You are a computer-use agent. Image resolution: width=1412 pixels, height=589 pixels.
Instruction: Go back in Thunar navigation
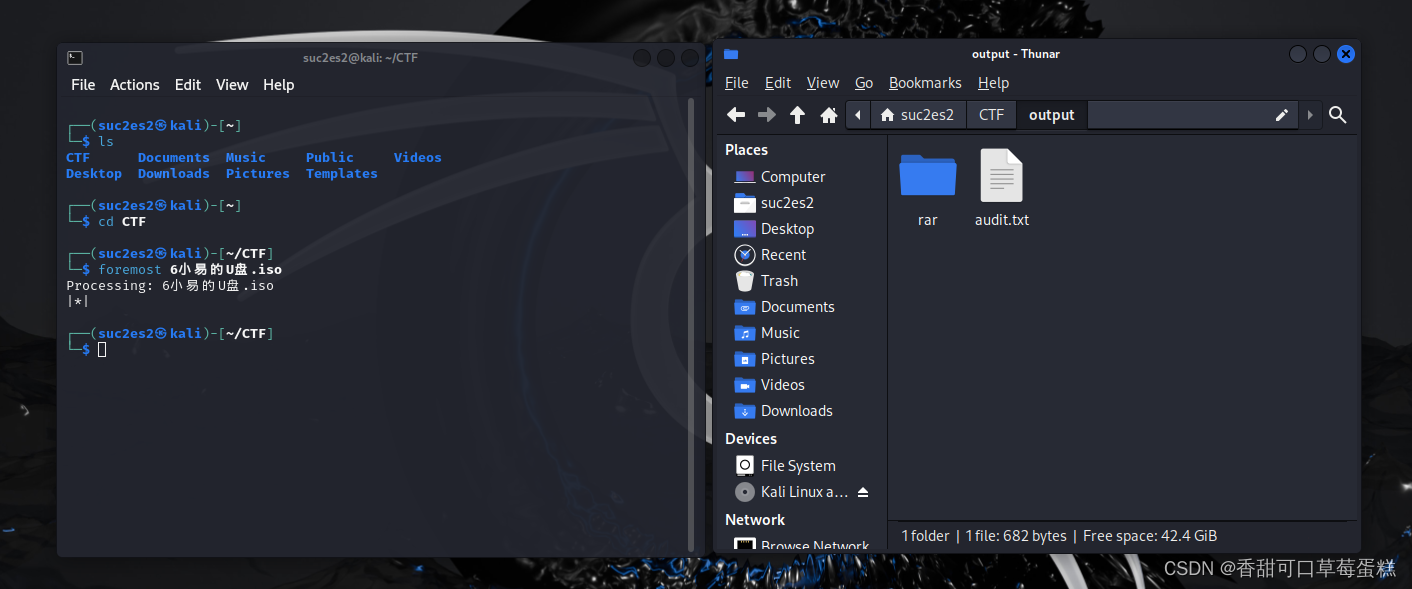tap(736, 115)
